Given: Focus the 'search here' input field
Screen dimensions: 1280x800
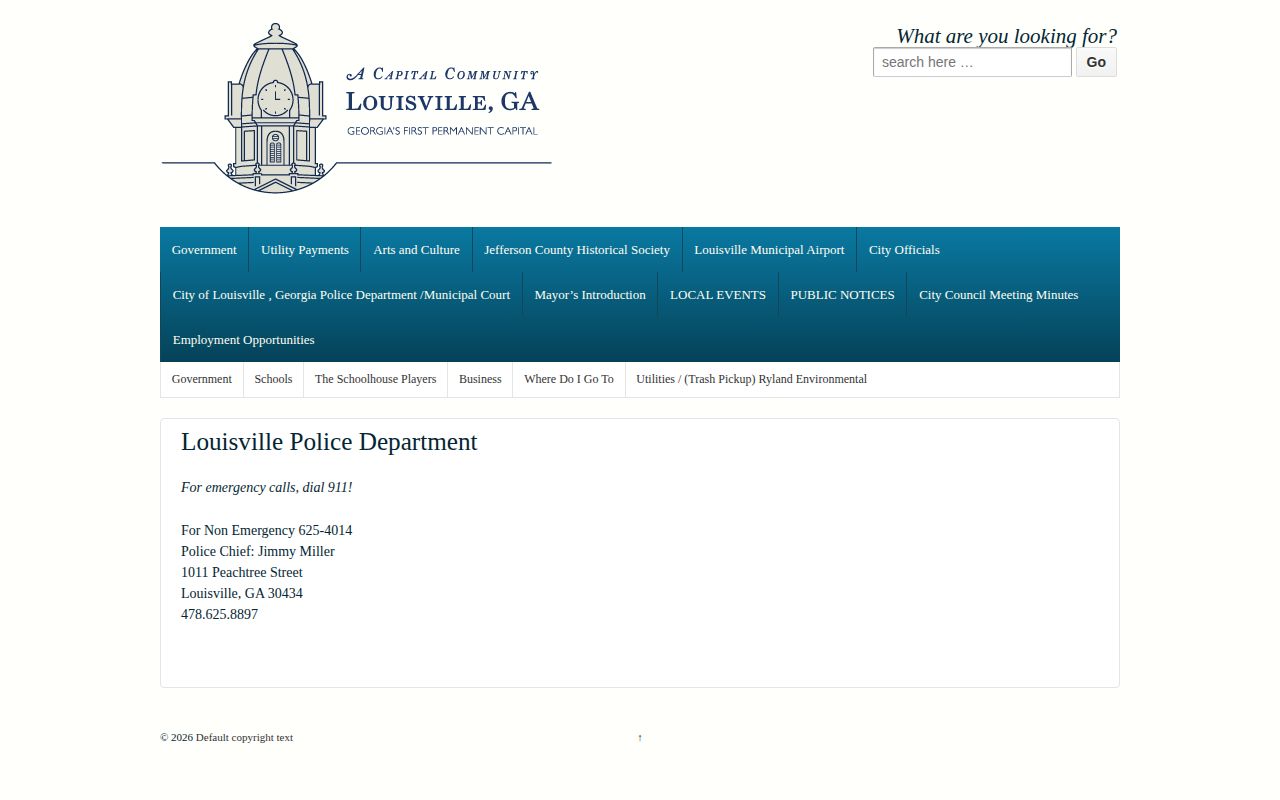Looking at the screenshot, I should click(972, 62).
